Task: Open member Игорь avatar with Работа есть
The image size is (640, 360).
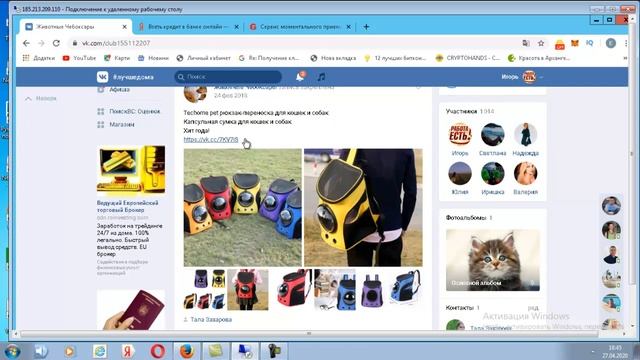Action: [460, 134]
